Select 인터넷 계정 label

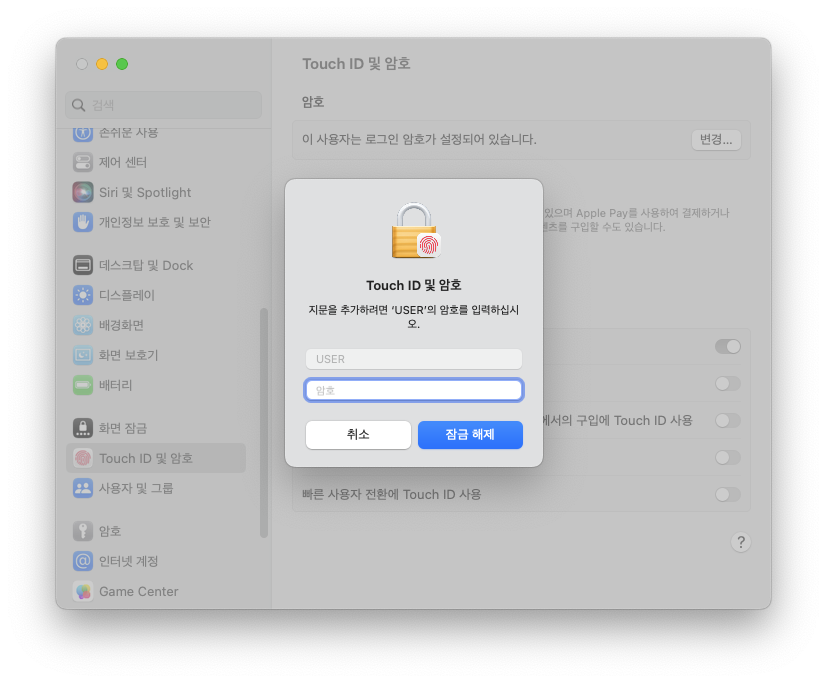(x=129, y=561)
